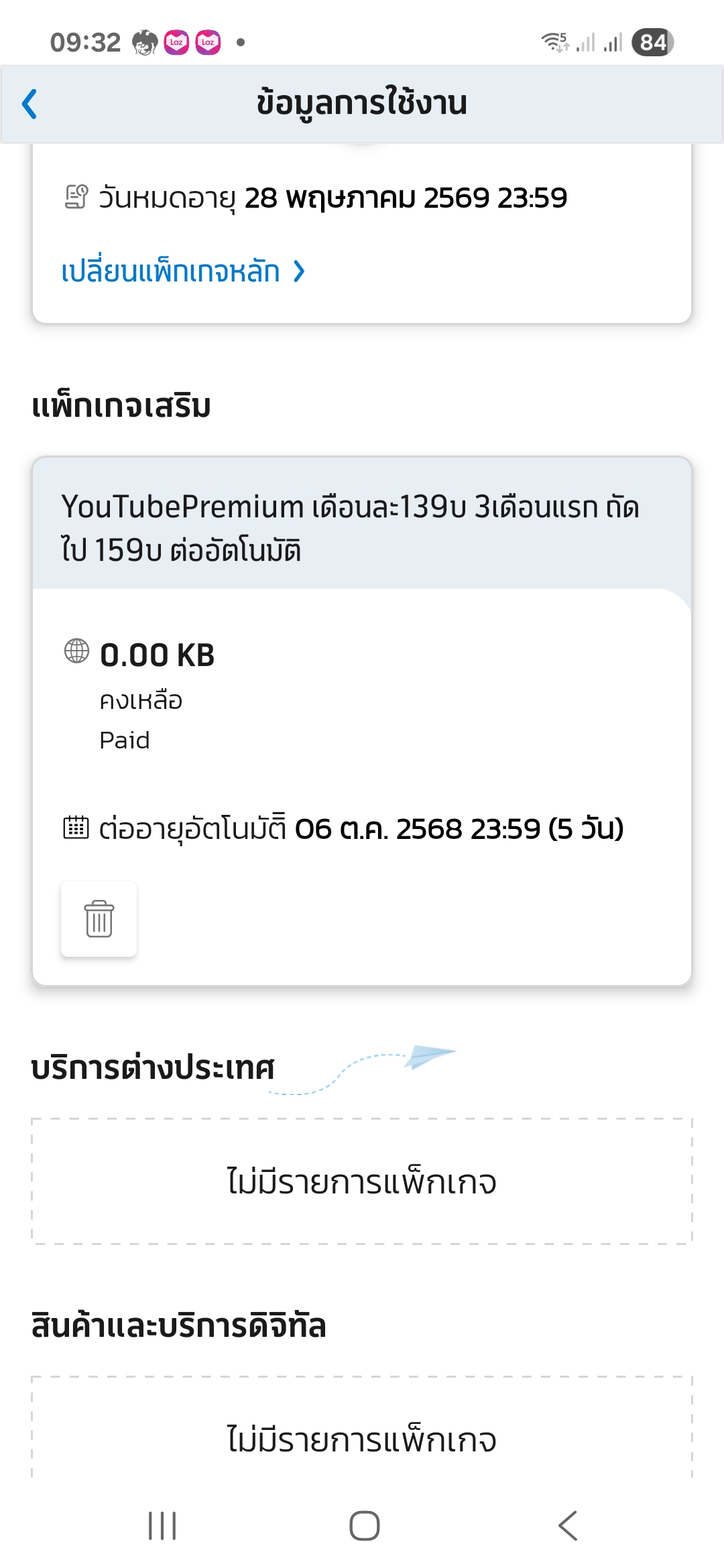The height and width of the screenshot is (1568, 724).
Task: Tap empty package box under บริการต่างประเทศ
Action: (362, 1181)
